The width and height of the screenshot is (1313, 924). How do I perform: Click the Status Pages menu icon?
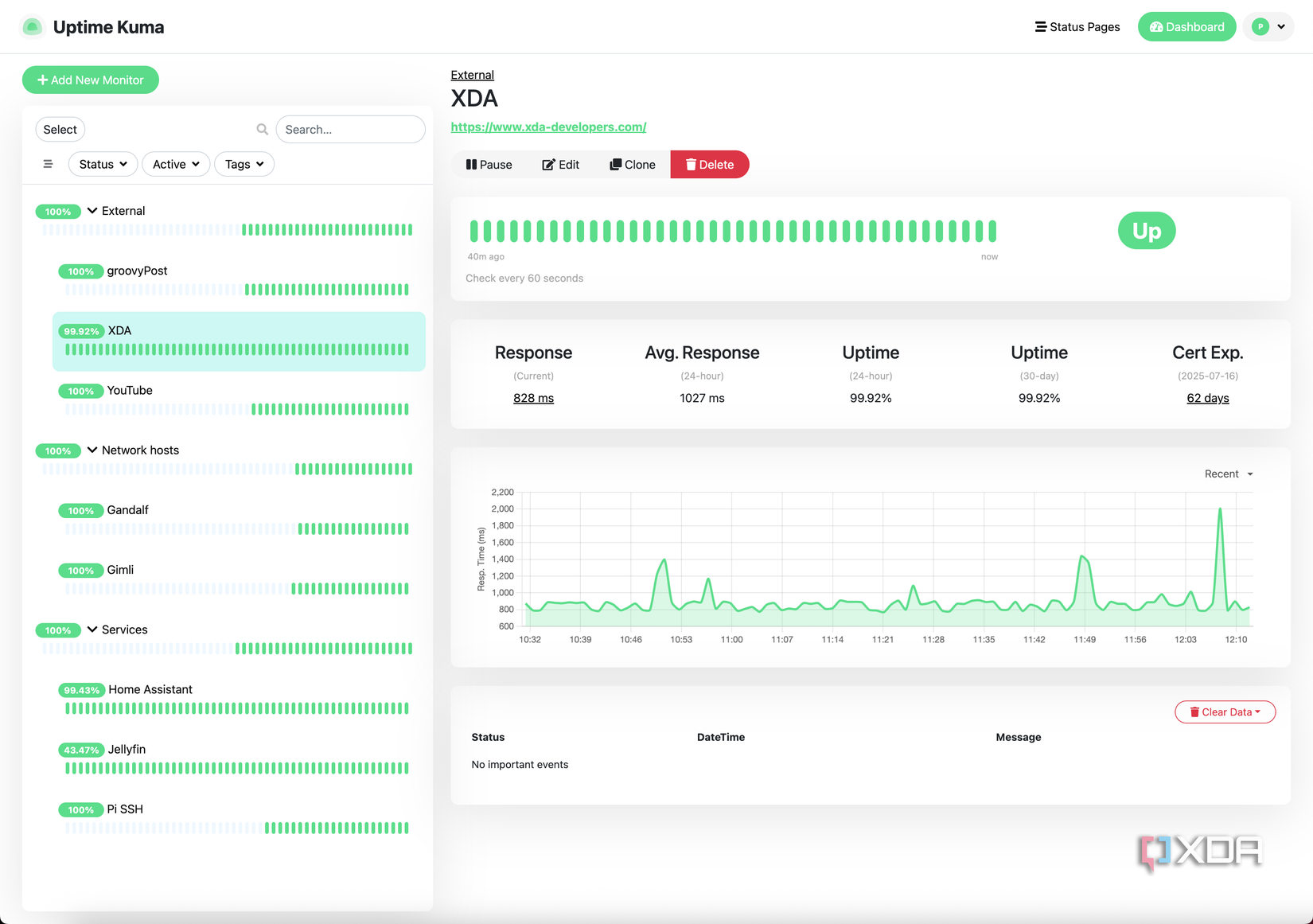pos(1039,26)
